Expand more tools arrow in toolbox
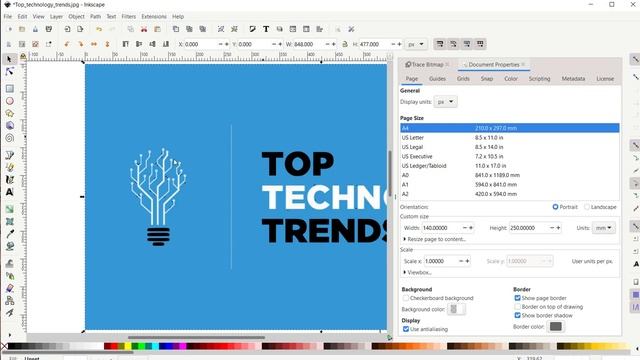Image resolution: width=640 pixels, height=360 pixels. pos(9,336)
